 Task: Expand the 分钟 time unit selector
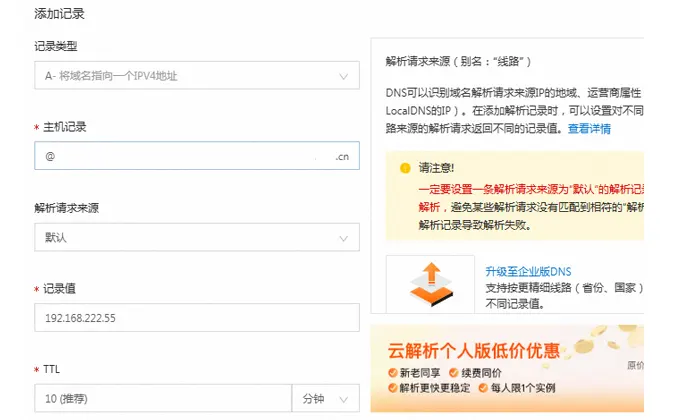[x=327, y=398]
